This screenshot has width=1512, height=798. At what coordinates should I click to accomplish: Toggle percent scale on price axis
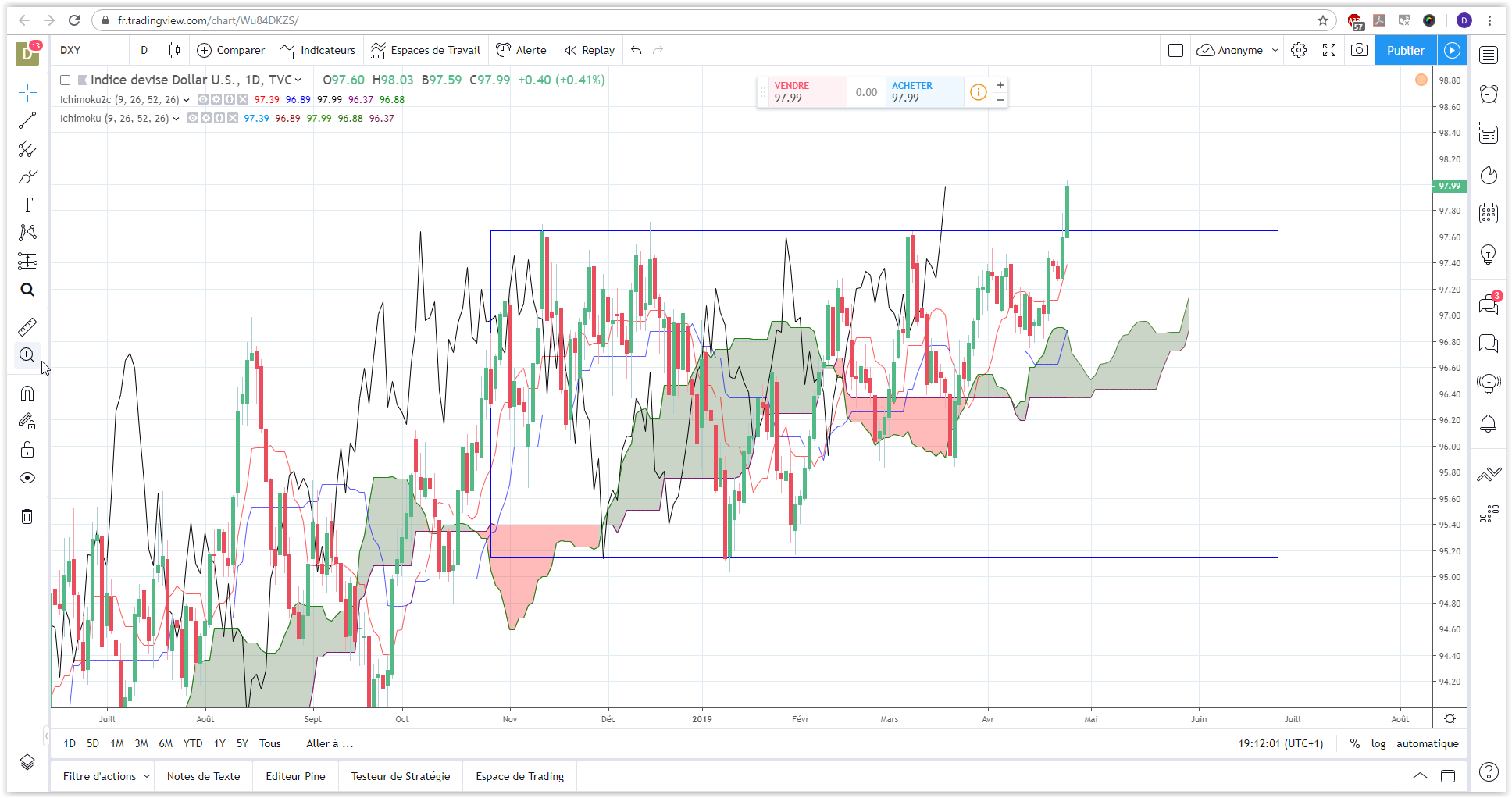tap(1354, 743)
